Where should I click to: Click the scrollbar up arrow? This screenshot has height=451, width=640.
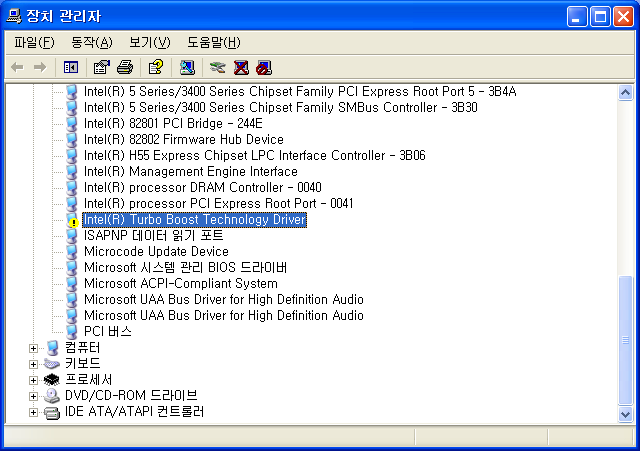(625, 93)
